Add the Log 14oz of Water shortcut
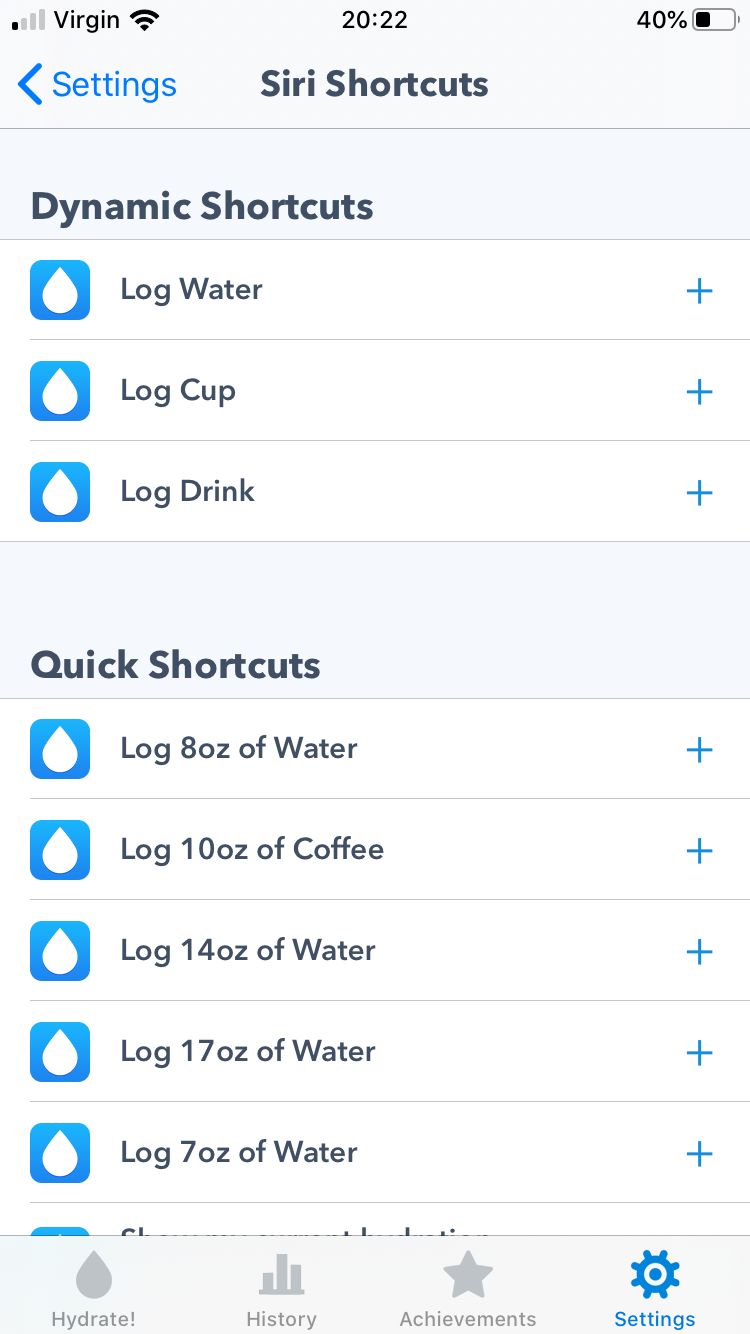Image resolution: width=750 pixels, height=1334 pixels. click(x=699, y=952)
